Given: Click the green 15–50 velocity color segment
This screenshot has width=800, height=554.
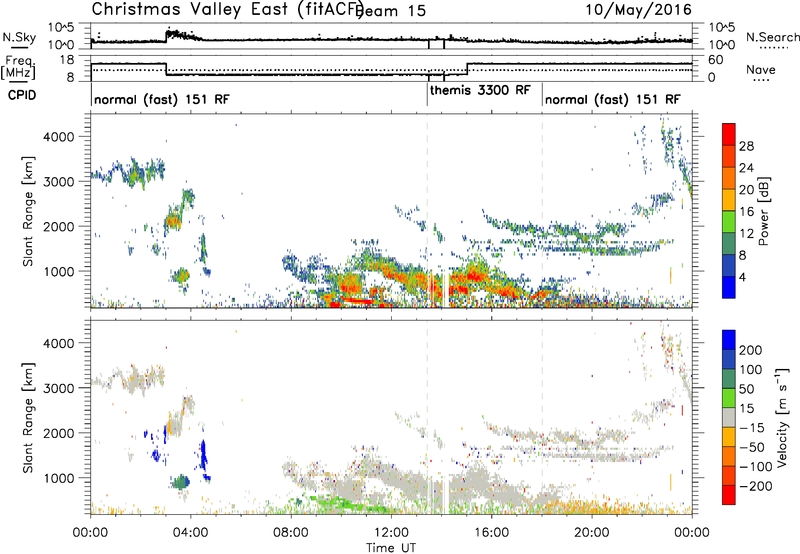Looking at the screenshot, I should coord(729,398).
